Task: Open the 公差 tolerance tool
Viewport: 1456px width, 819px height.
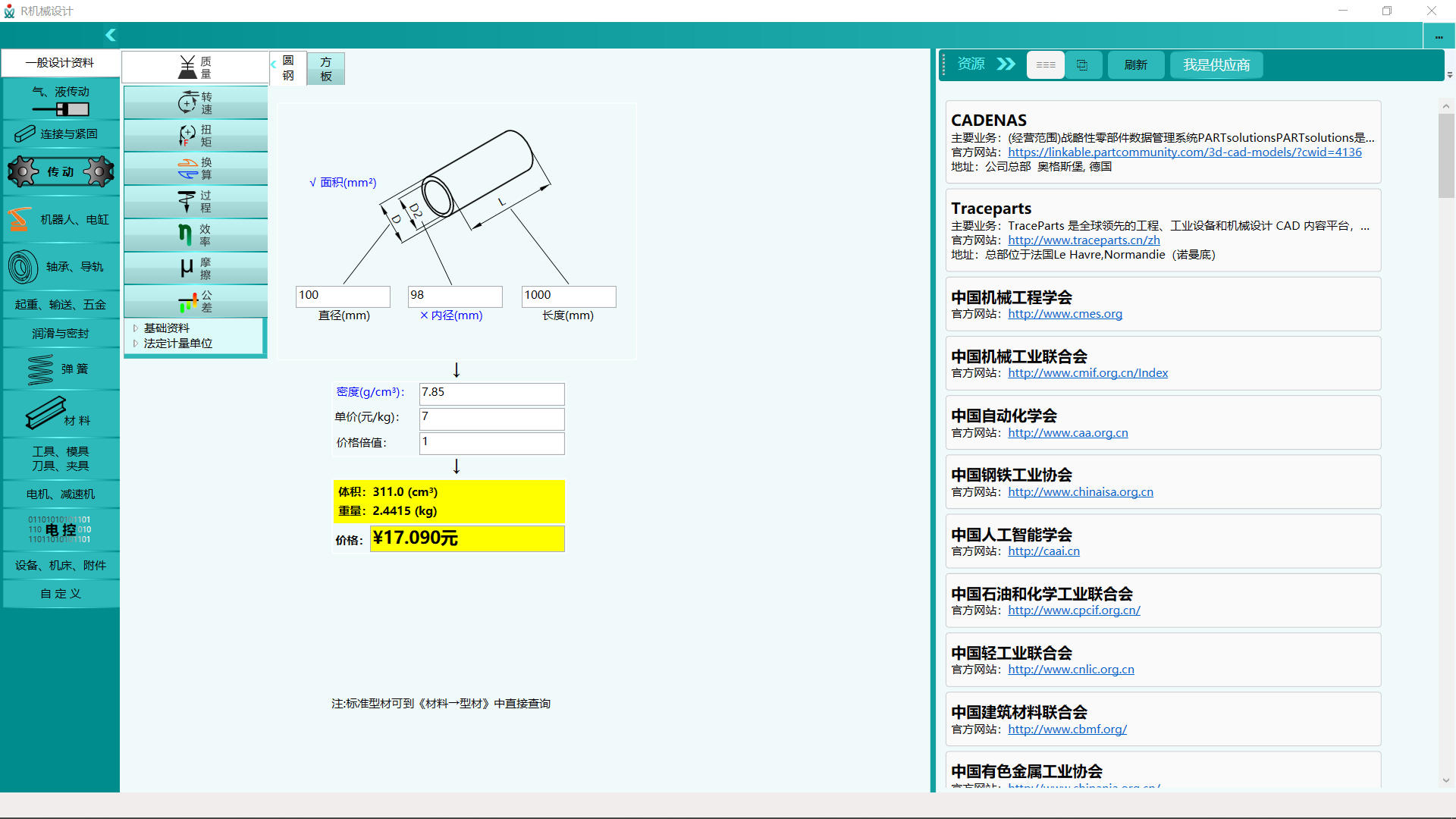Action: tap(196, 302)
